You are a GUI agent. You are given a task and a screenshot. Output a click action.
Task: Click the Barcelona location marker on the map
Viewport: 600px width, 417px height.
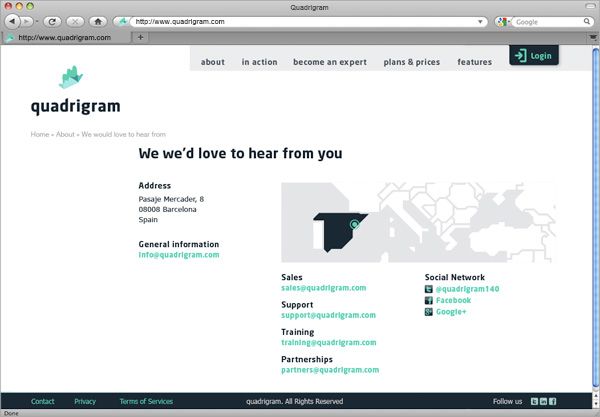355,224
